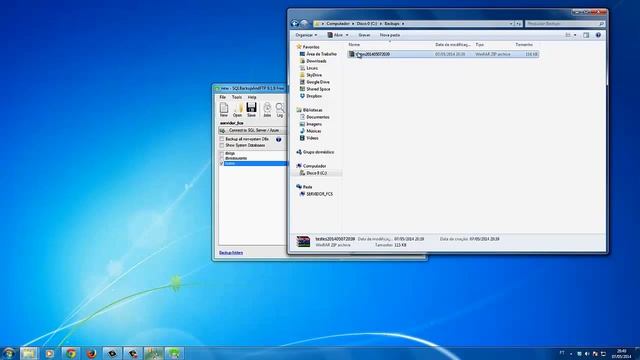
Task: Open the Tools menu in SQLBackupAndFTP
Action: [x=237, y=97]
